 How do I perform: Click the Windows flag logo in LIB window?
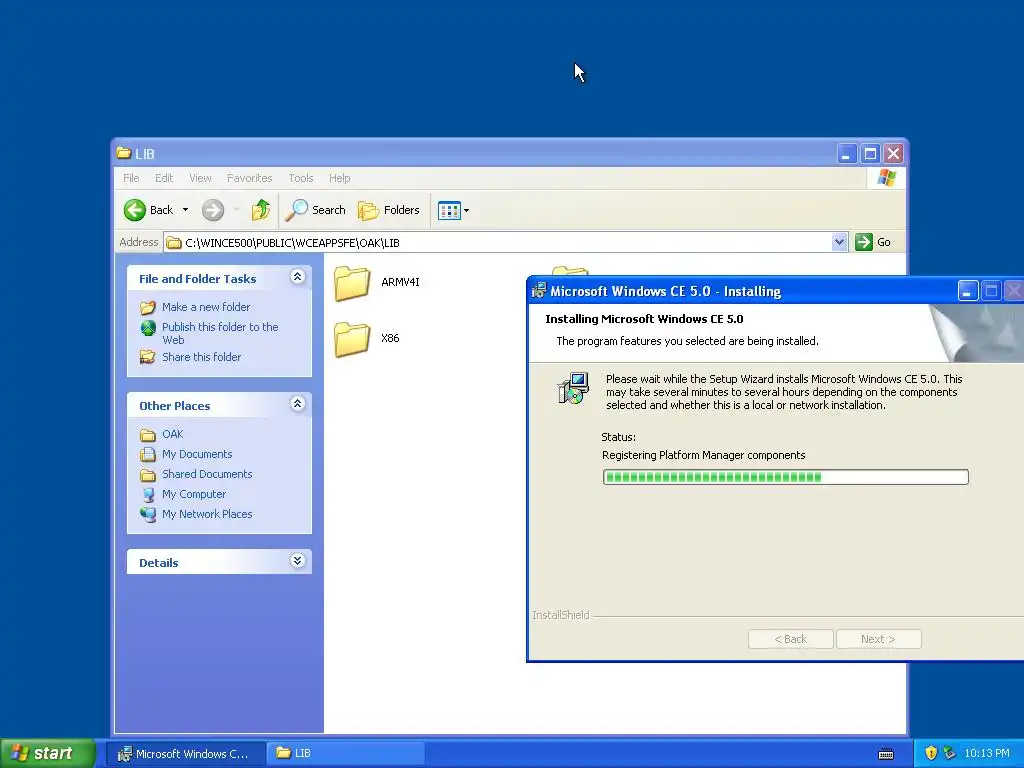886,178
